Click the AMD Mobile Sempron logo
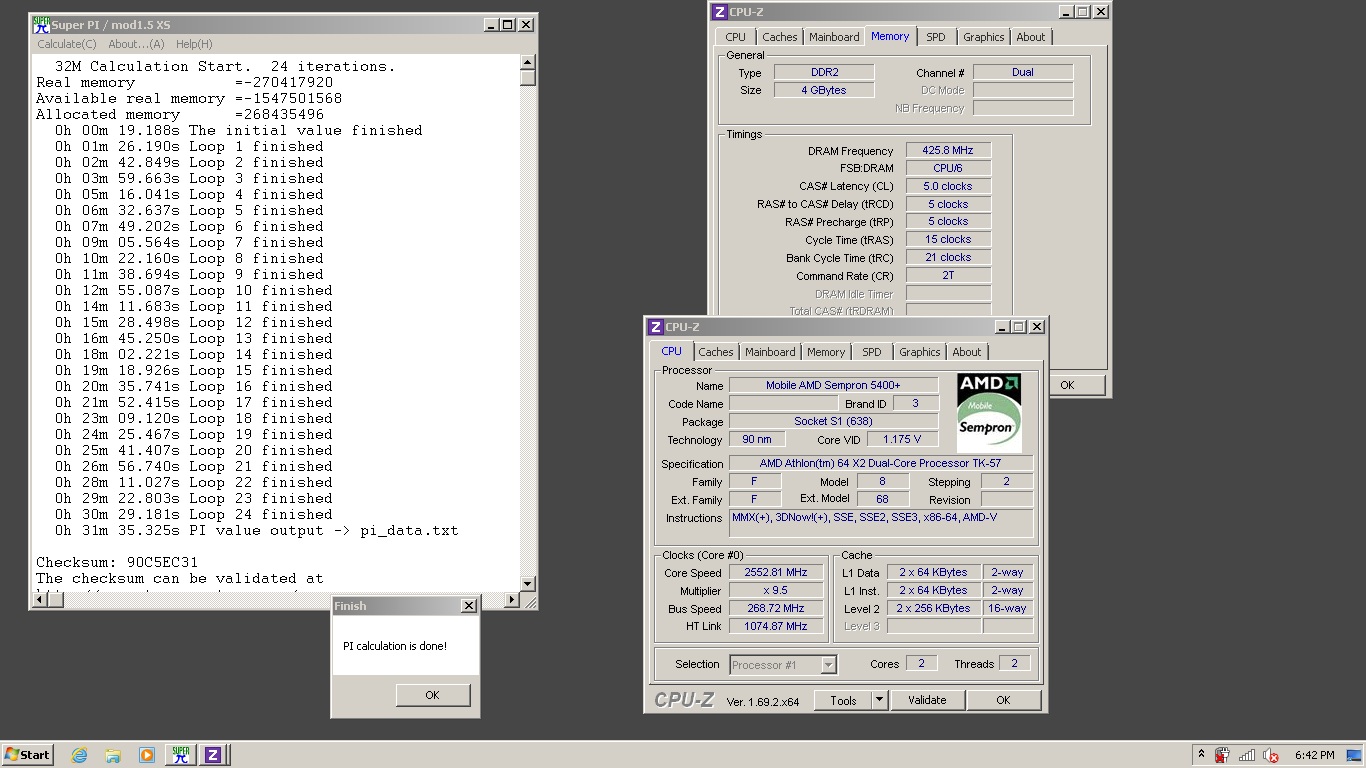Image resolution: width=1366 pixels, height=768 pixels. point(989,412)
